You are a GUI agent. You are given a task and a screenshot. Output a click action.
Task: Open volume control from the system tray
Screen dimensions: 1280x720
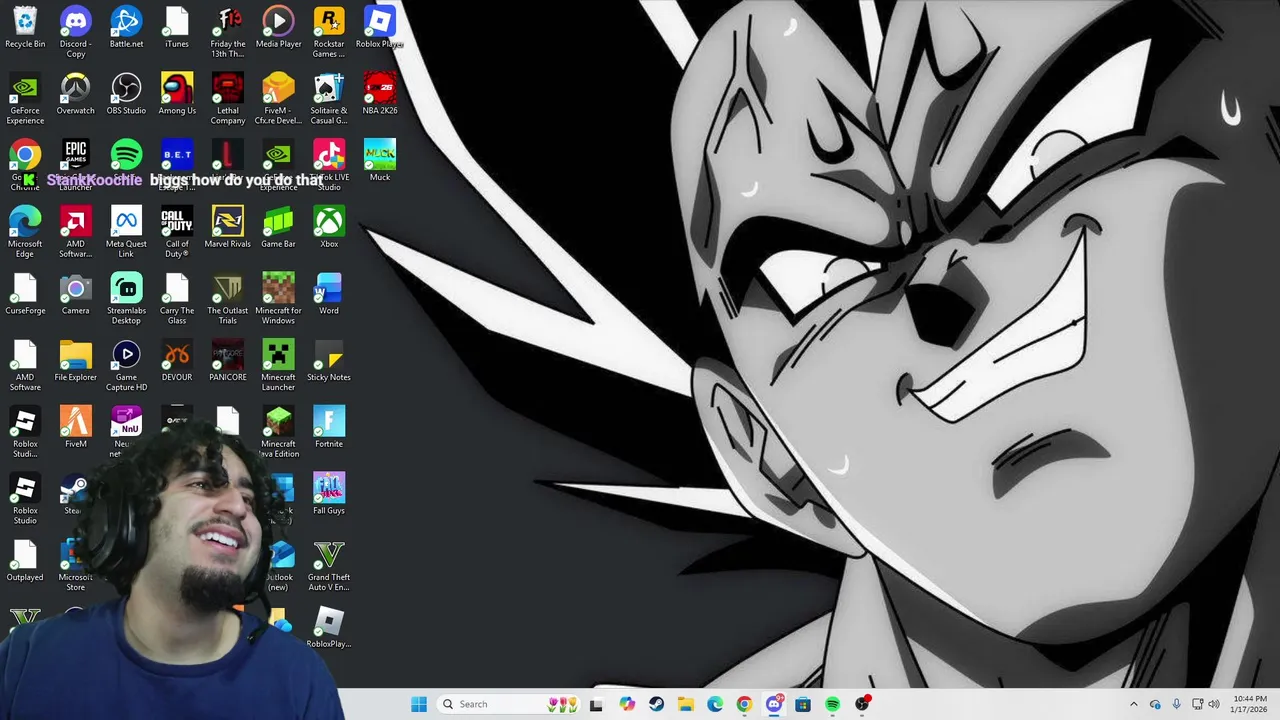click(x=1214, y=704)
